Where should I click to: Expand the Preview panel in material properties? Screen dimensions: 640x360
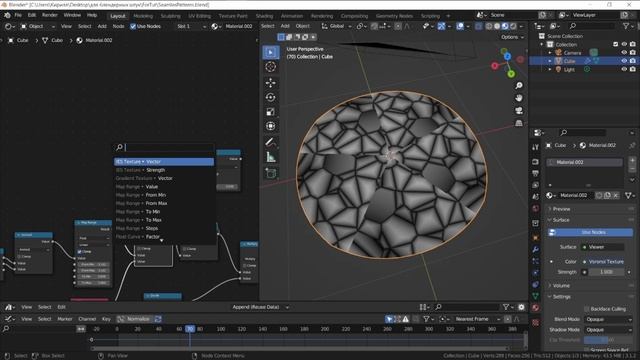point(560,209)
